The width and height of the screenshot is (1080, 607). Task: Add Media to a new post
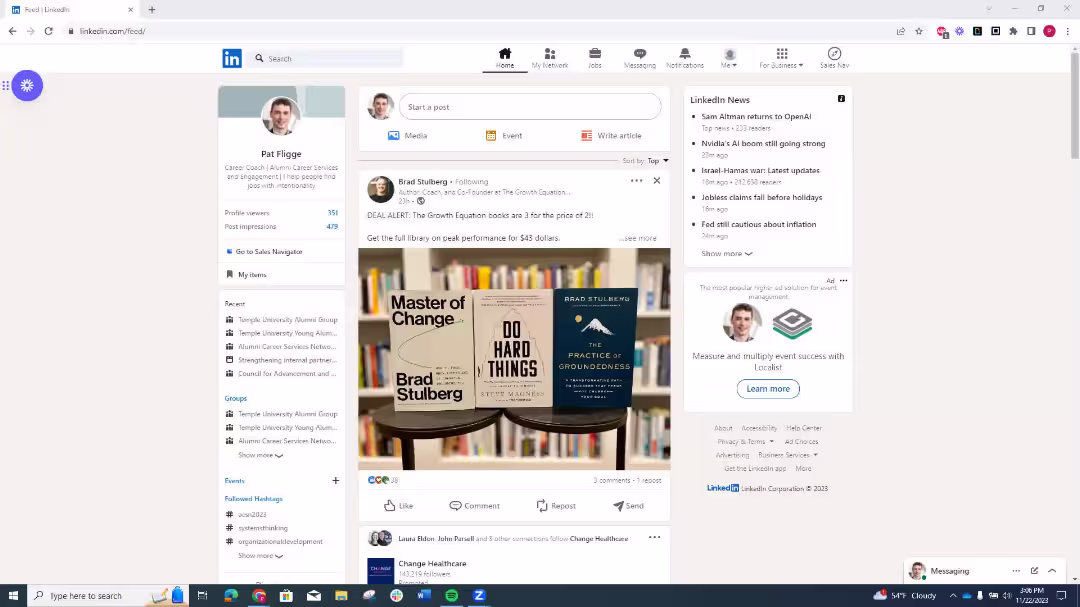(408, 136)
